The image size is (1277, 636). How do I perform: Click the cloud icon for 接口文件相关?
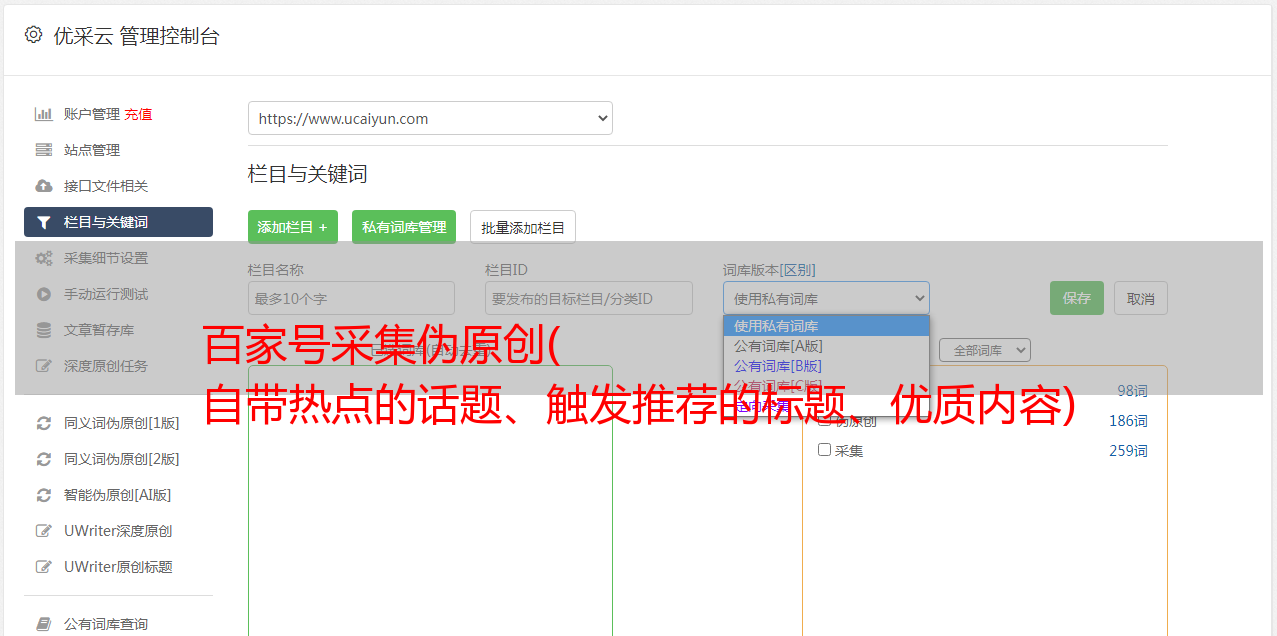point(43,186)
